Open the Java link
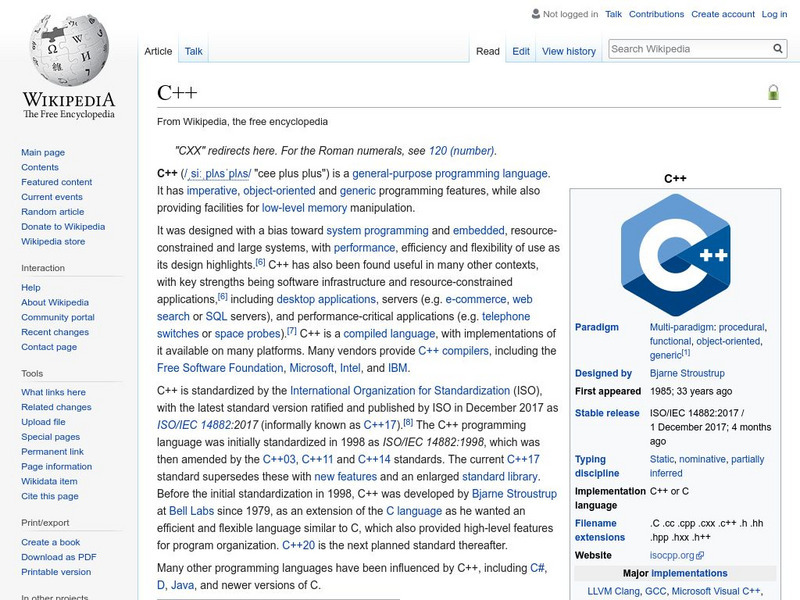The width and height of the screenshot is (800, 600). [x=182, y=585]
